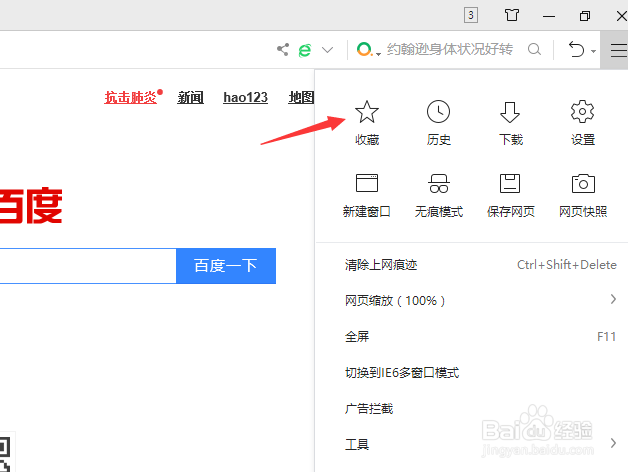Open the hao123 link
Screen dimensions: 628x472
point(246,97)
